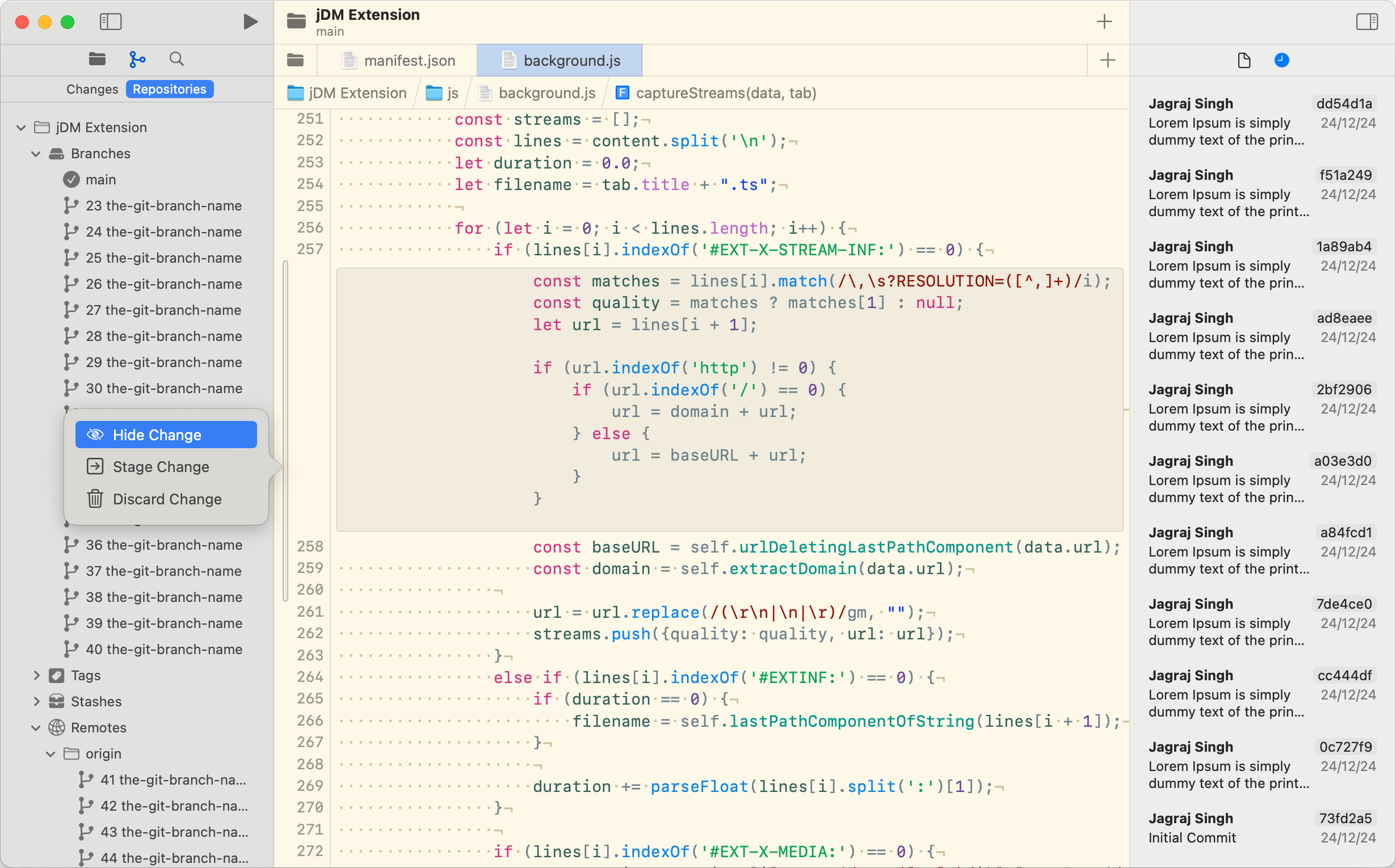Switch to the Changes segment
Screen dimensions: 1396x868
92,90
